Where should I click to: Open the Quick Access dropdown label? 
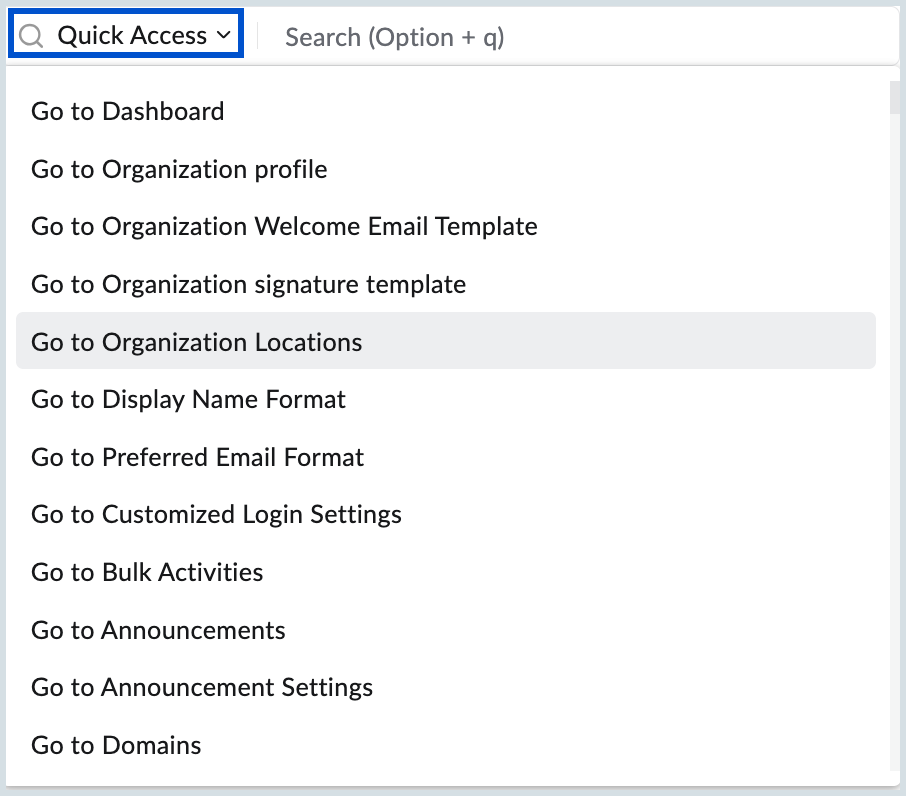tap(132, 37)
